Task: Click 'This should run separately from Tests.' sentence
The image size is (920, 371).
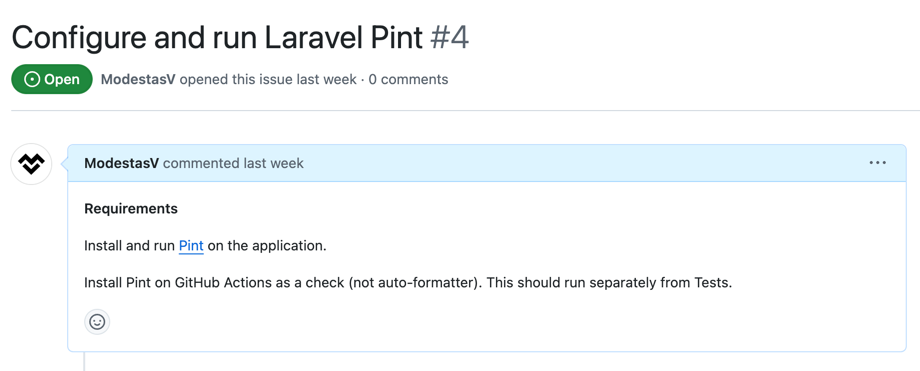Action: click(x=610, y=283)
